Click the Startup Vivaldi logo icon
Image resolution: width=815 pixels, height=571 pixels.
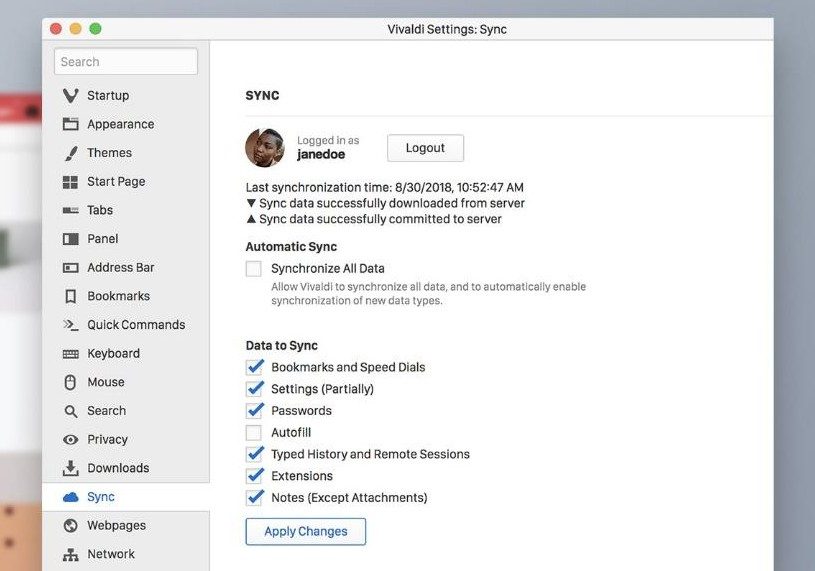click(71, 96)
